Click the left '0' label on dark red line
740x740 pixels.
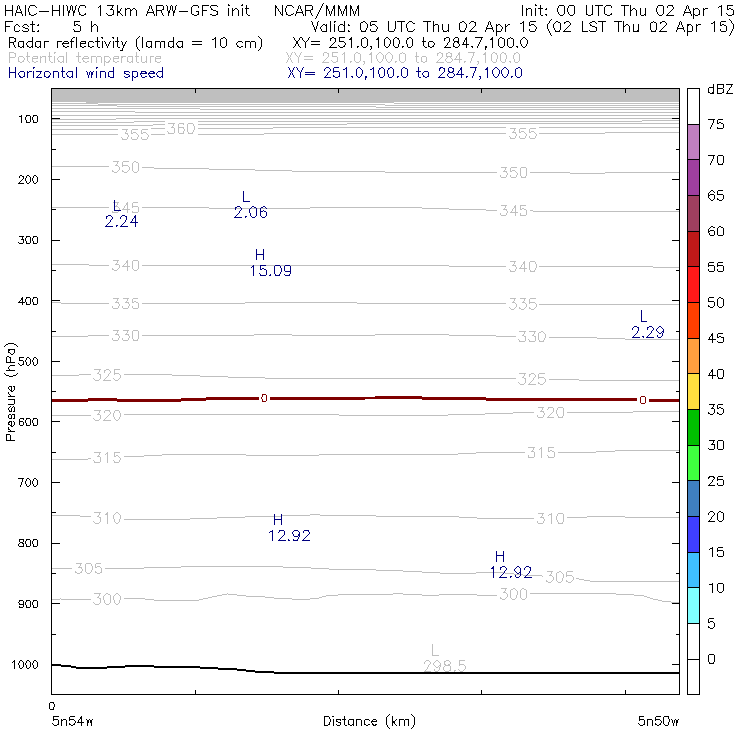[264, 398]
